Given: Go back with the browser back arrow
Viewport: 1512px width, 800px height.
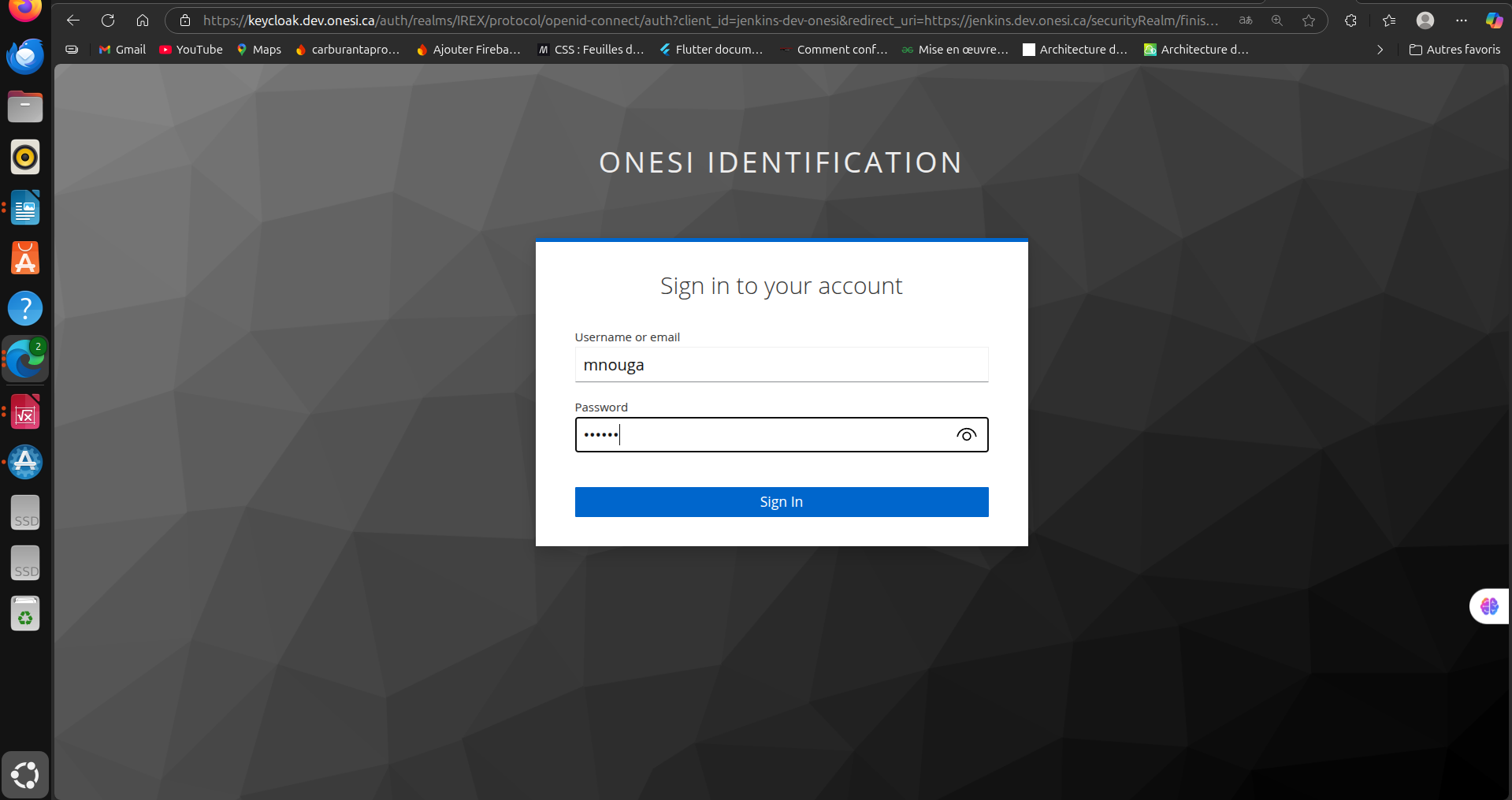Looking at the screenshot, I should (73, 20).
